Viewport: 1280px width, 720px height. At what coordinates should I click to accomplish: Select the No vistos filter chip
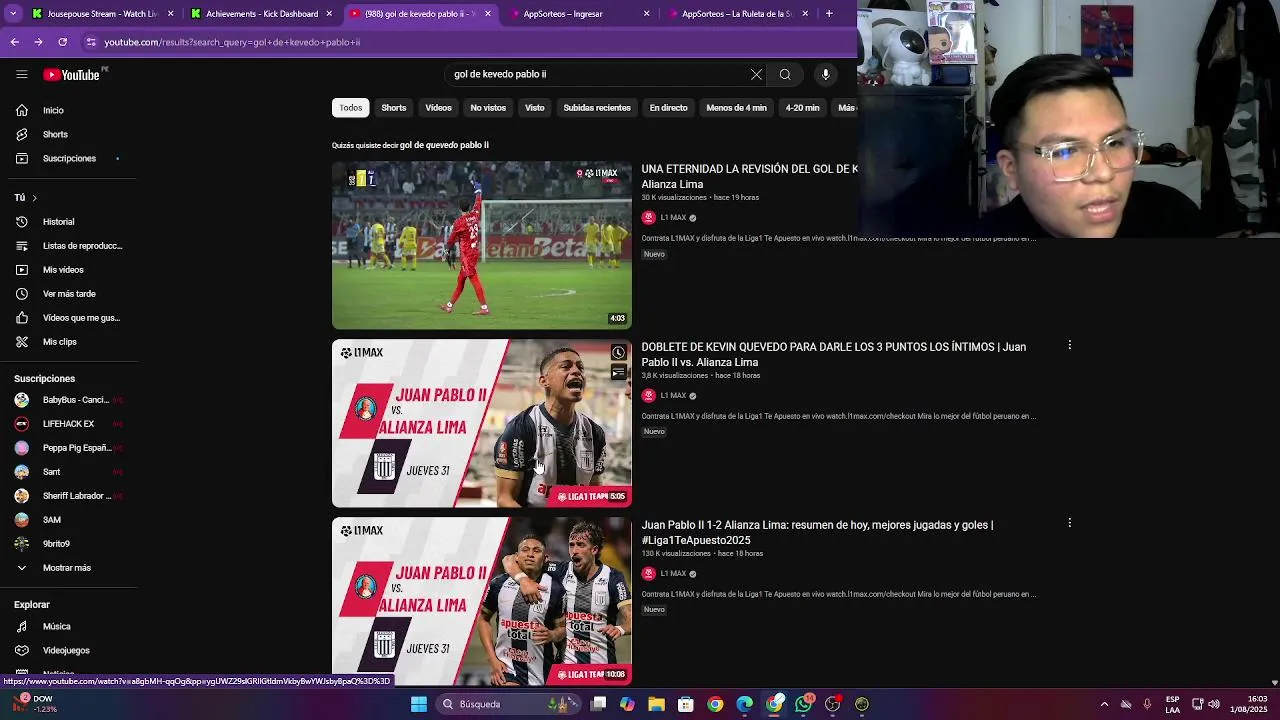pos(488,108)
